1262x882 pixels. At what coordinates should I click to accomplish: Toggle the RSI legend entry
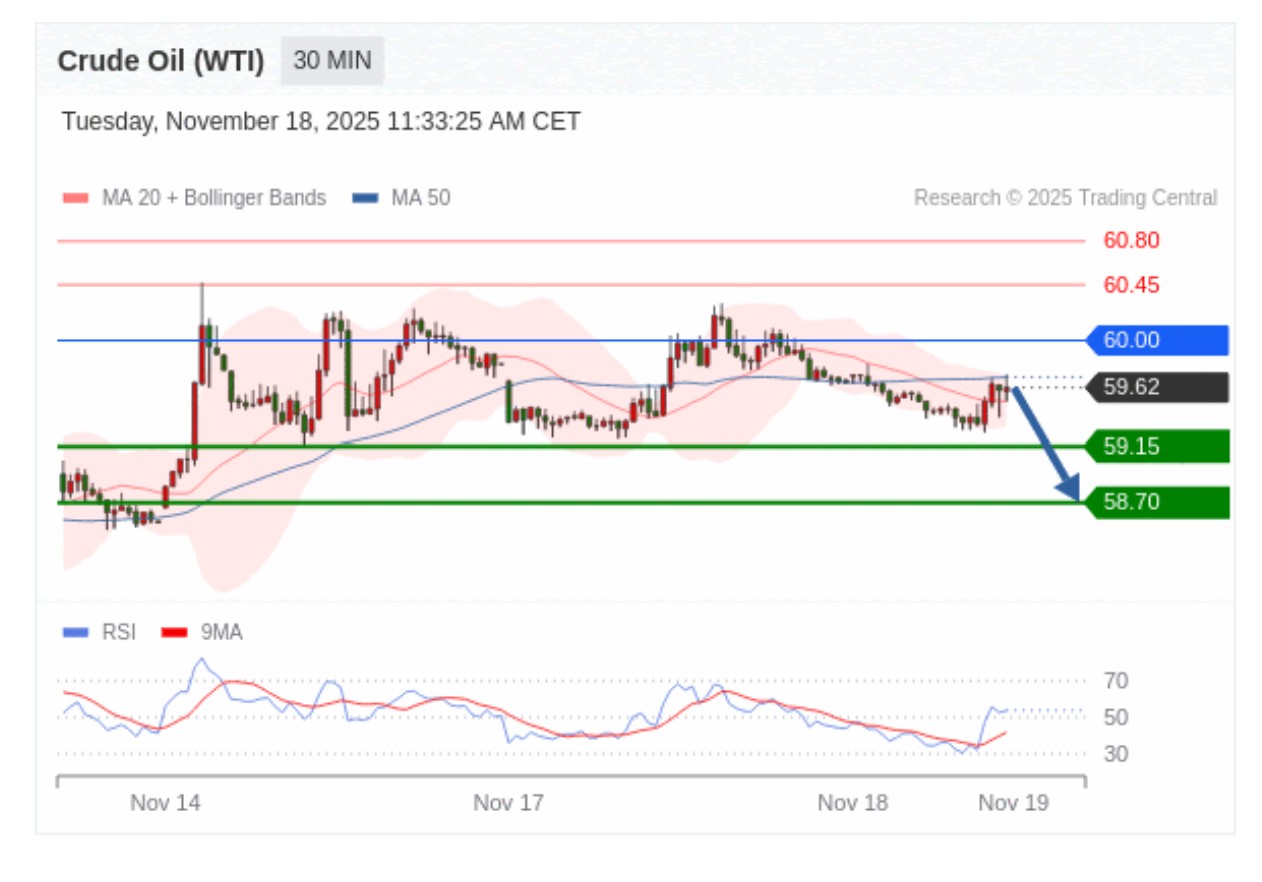118,632
